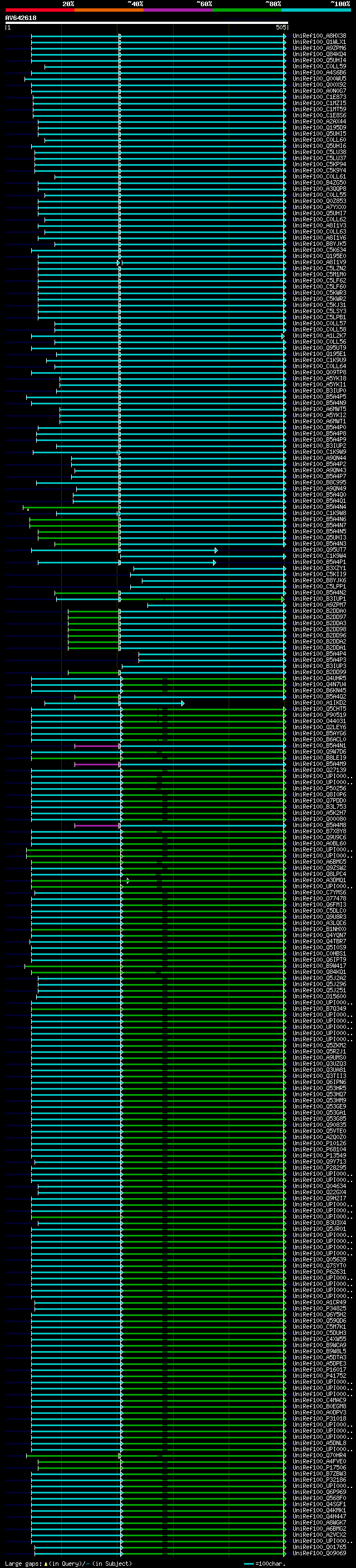Click the 'Large gaps' legend text
This screenshot has width=356, height=1568.
[68, 1564]
